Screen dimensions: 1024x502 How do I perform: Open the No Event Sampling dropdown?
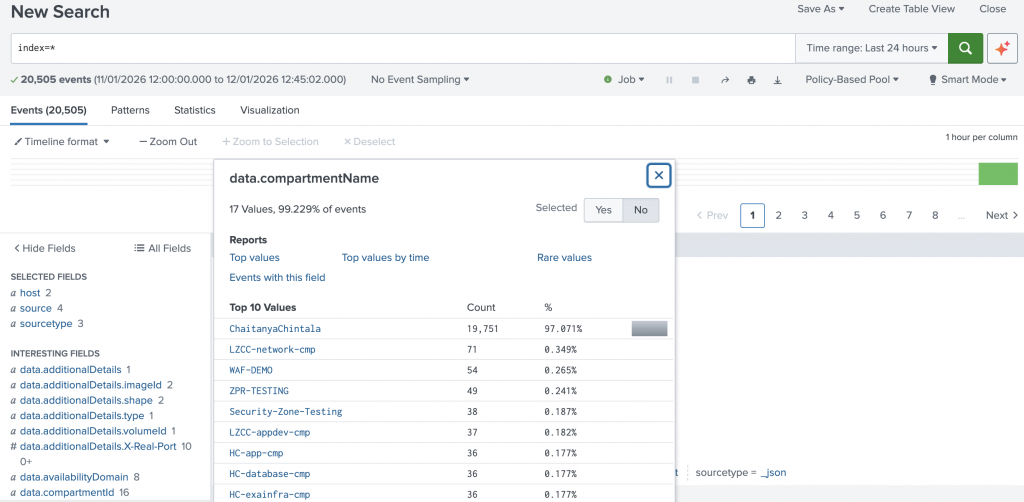coord(419,80)
